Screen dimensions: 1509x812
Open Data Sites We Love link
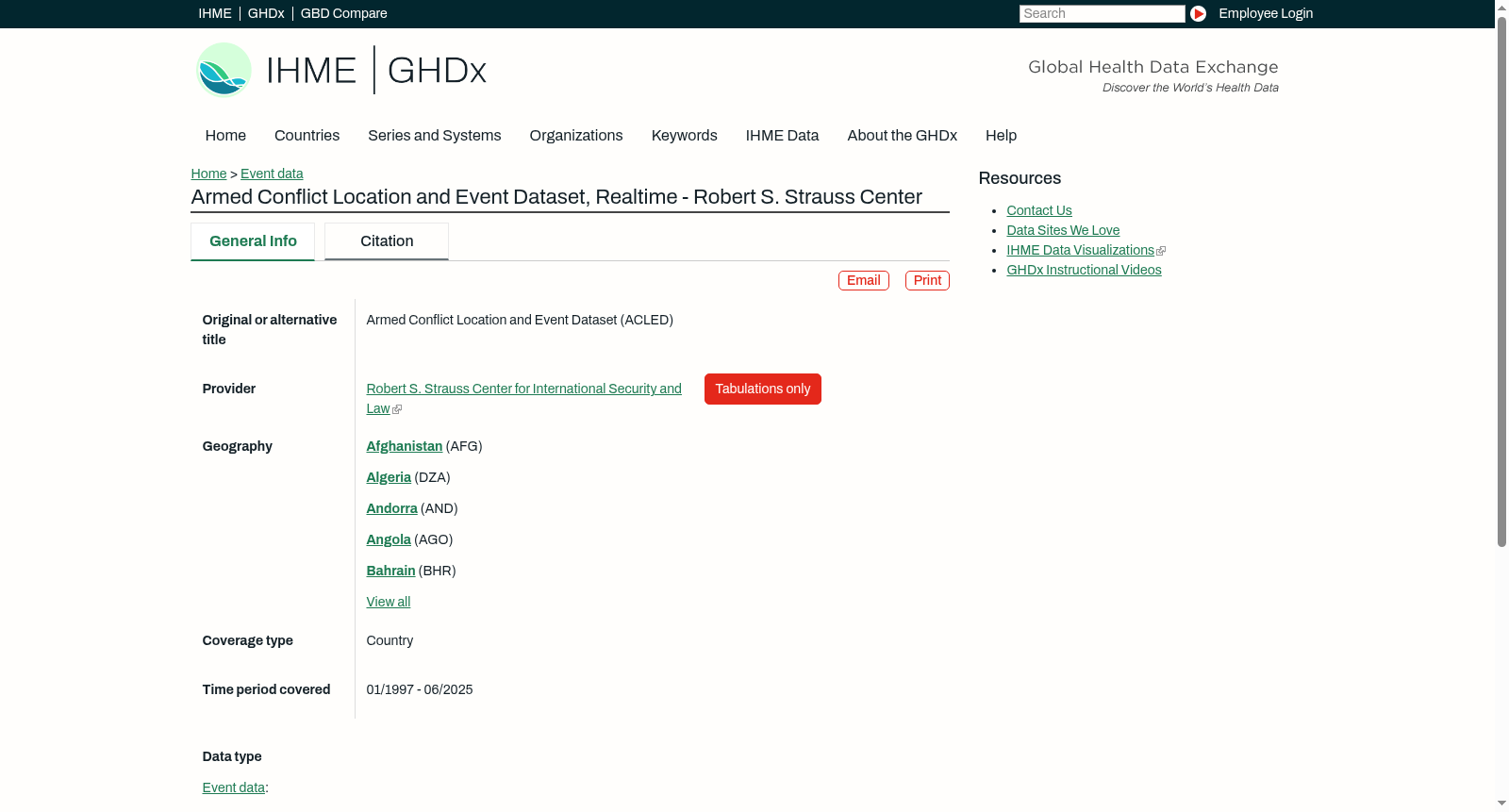(1063, 231)
